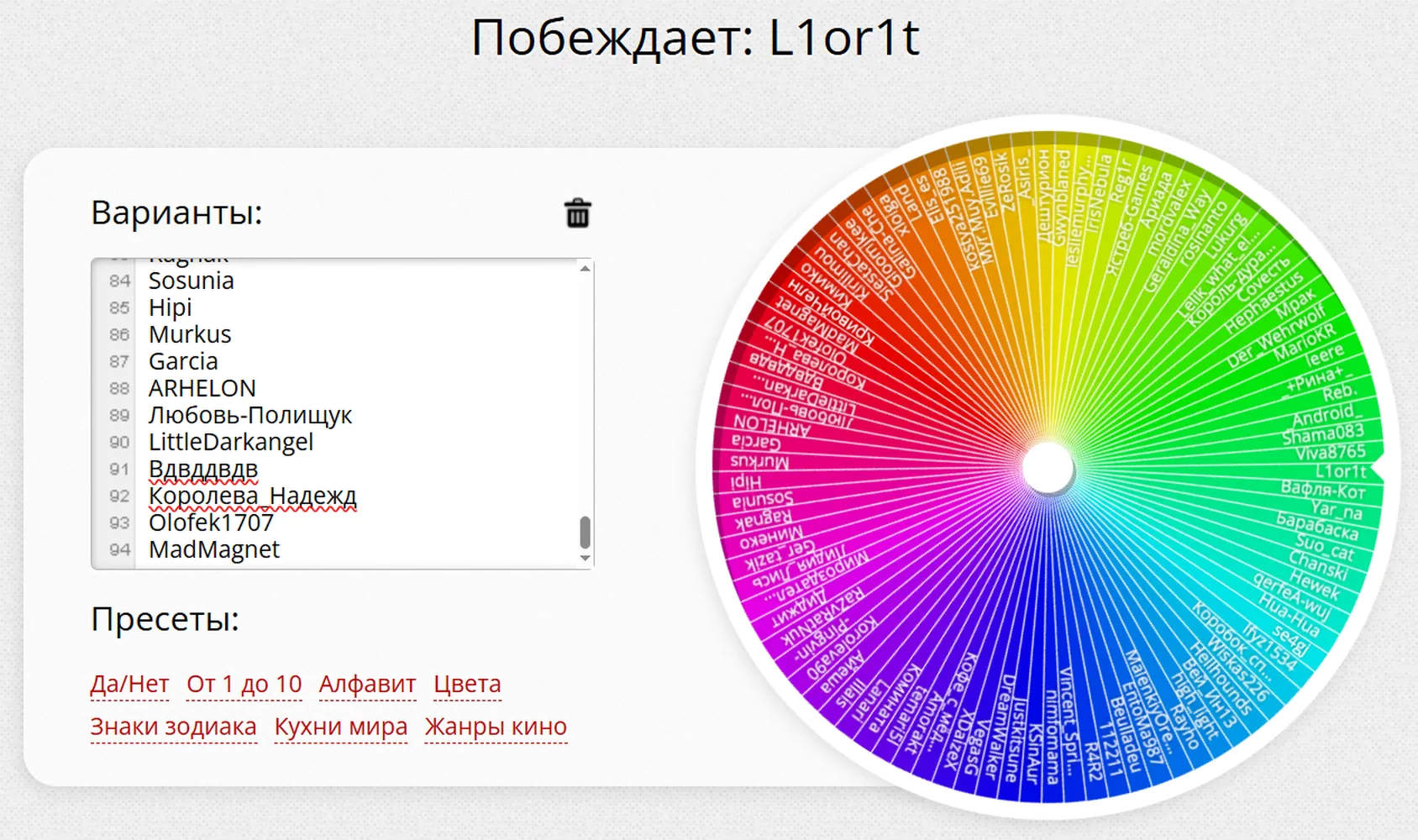Click the white center hub of the wheel

pos(1048,468)
